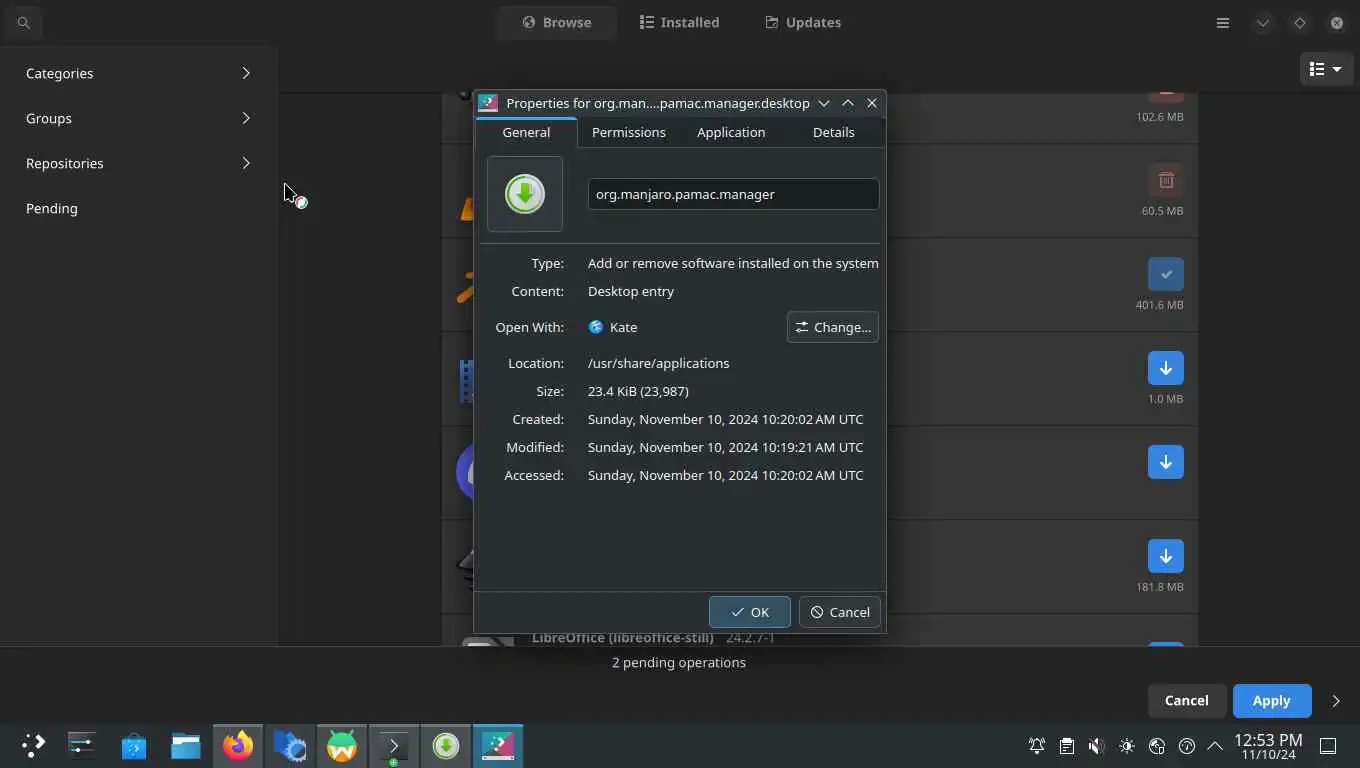This screenshot has height=768, width=1360.
Task: Click the Properties dialog title bar icon
Action: click(488, 103)
